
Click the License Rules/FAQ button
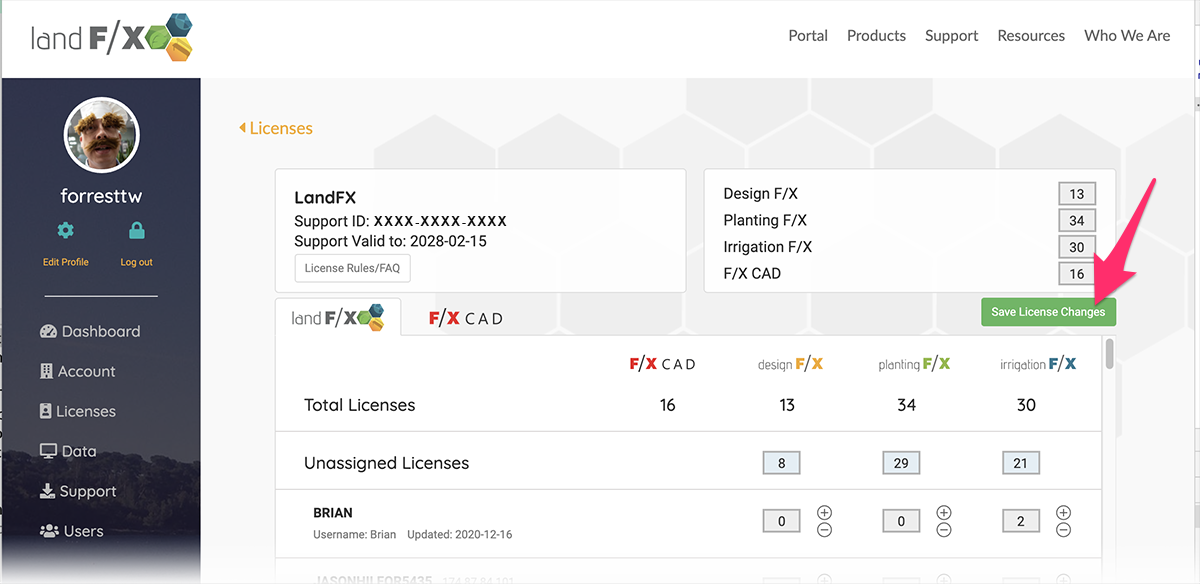[352, 268]
